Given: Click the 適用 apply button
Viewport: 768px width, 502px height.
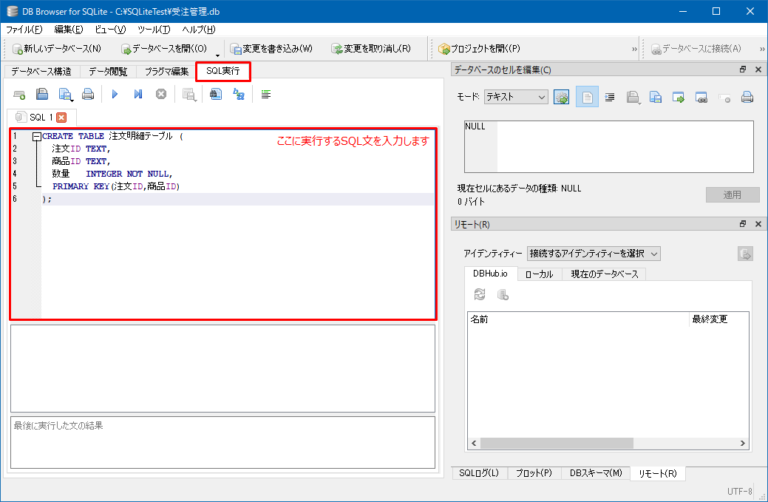Looking at the screenshot, I should 732,195.
